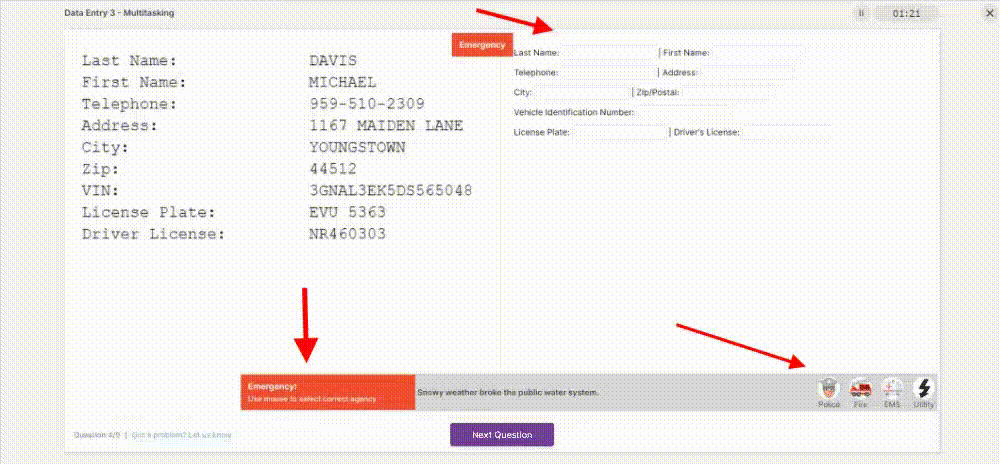Viewport: 1000px width, 464px height.
Task: Pause the test timer
Action: point(860,13)
